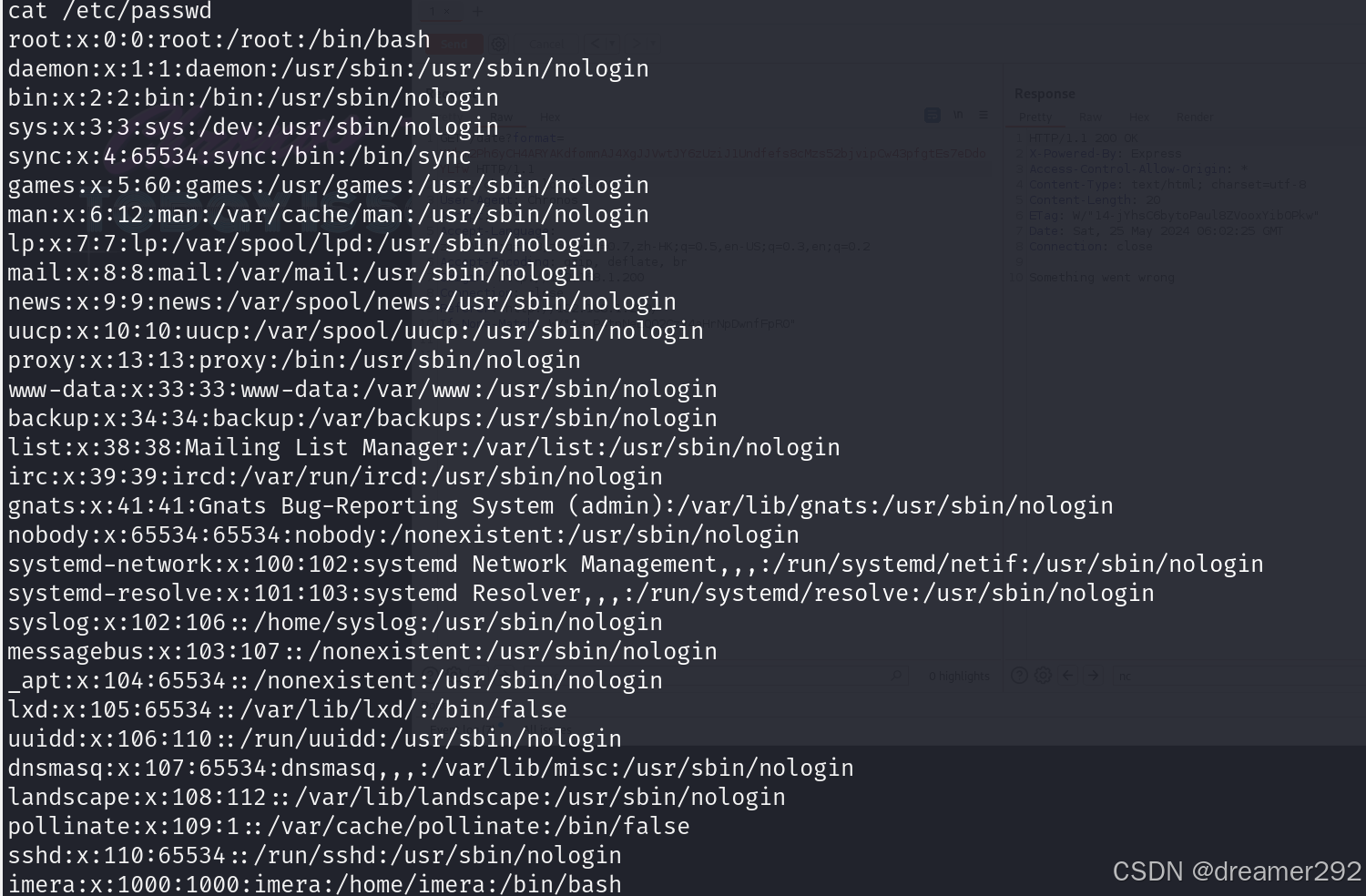Click the Cancel request button
Viewport: 1366px width, 896px height.
545,44
